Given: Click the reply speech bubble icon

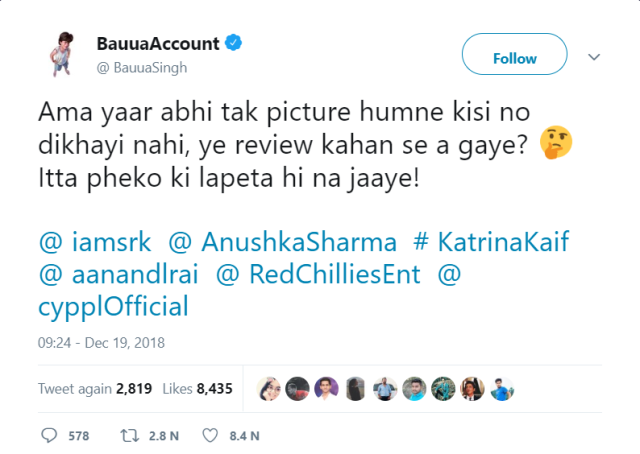Looking at the screenshot, I should [49, 435].
